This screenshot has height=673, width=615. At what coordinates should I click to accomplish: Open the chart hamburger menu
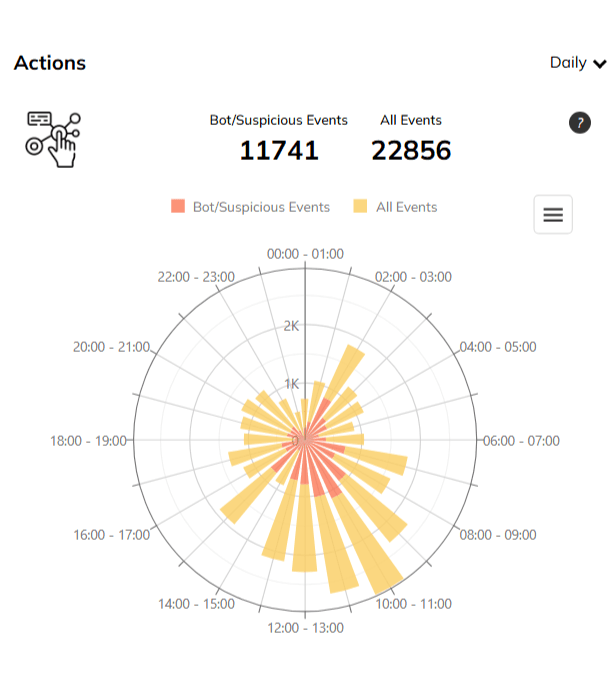click(x=552, y=215)
